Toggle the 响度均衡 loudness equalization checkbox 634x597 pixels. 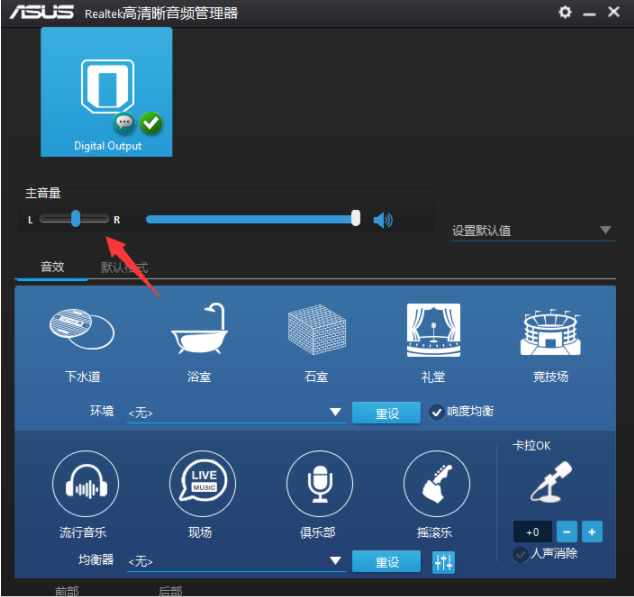pos(437,412)
